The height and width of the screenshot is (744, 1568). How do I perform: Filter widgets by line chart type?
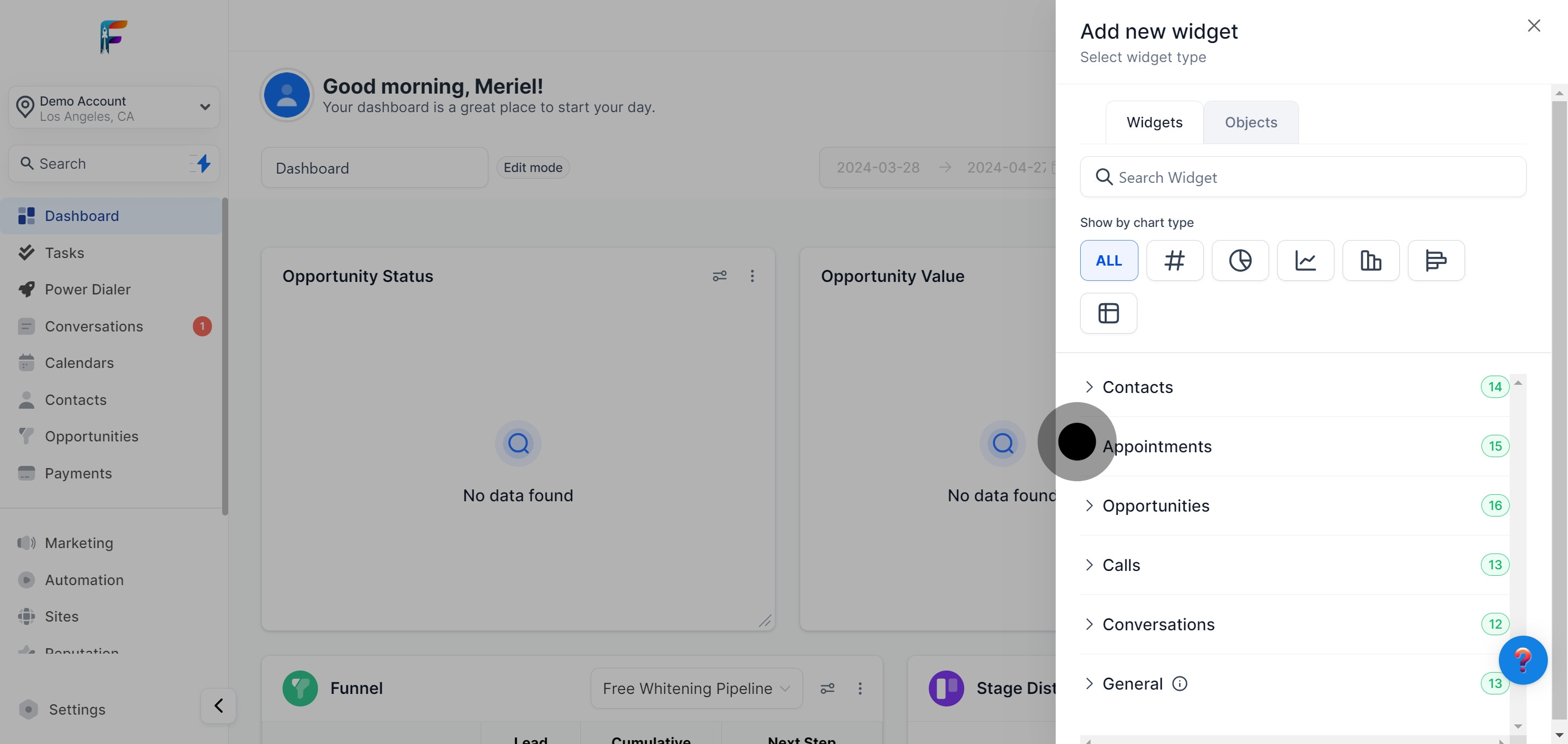click(1305, 260)
